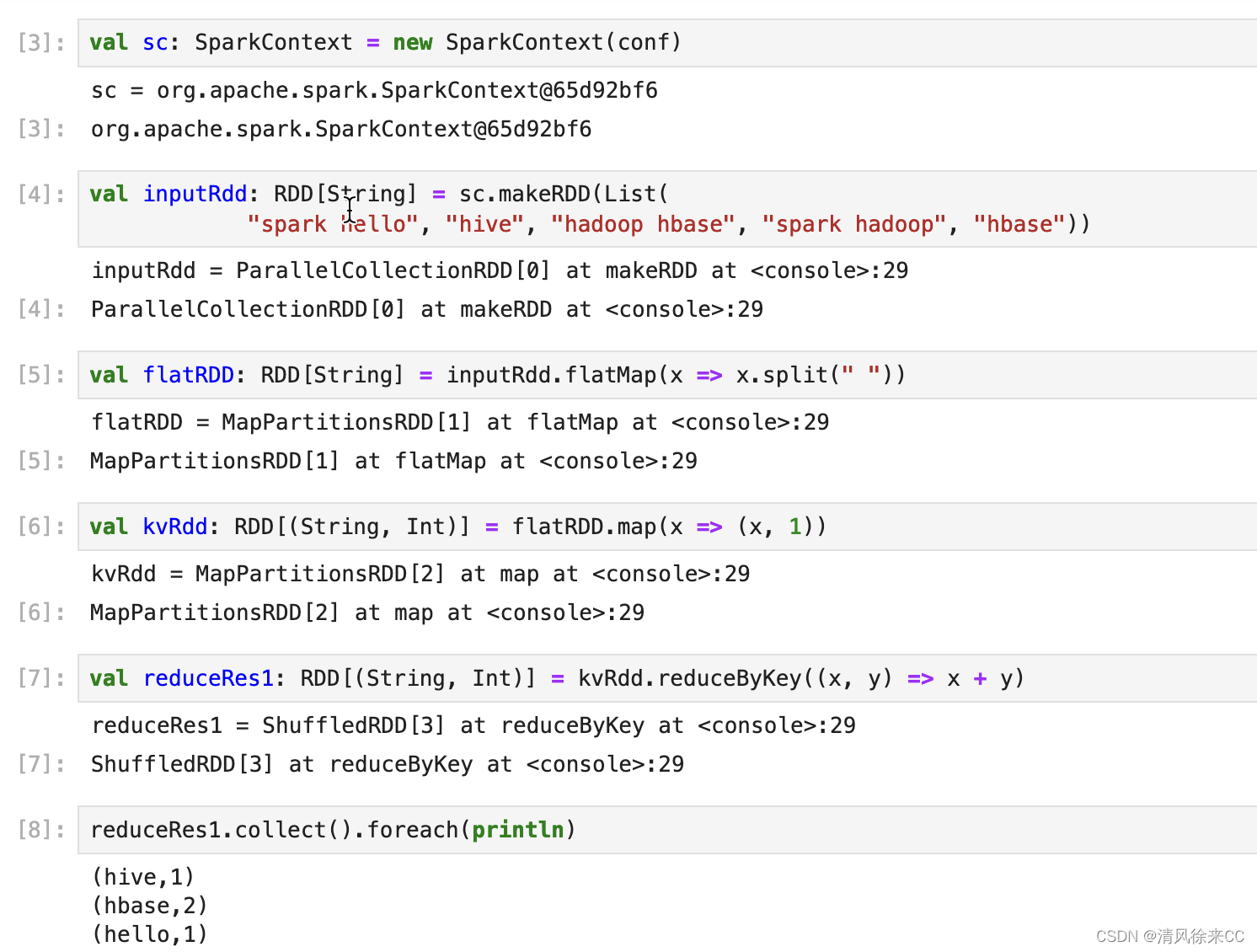1257x952 pixels.
Task: Click output 'reduceRes1 = ShuffledRDD[3] at reduceByKey'
Action: click(x=473, y=725)
